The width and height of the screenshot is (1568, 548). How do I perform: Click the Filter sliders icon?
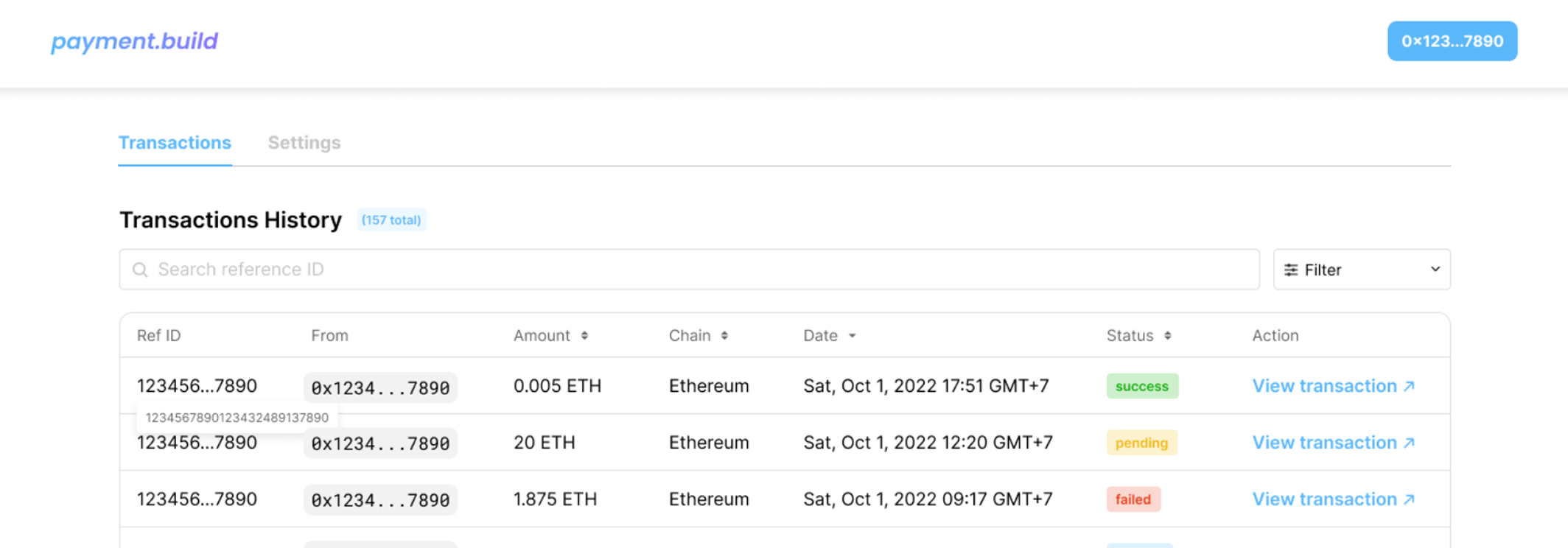tap(1291, 270)
